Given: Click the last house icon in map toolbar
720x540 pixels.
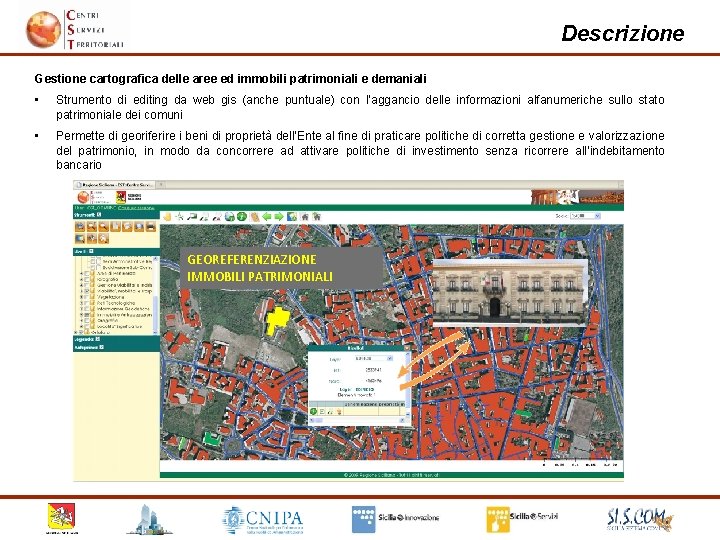Looking at the screenshot, I should coord(316,216).
